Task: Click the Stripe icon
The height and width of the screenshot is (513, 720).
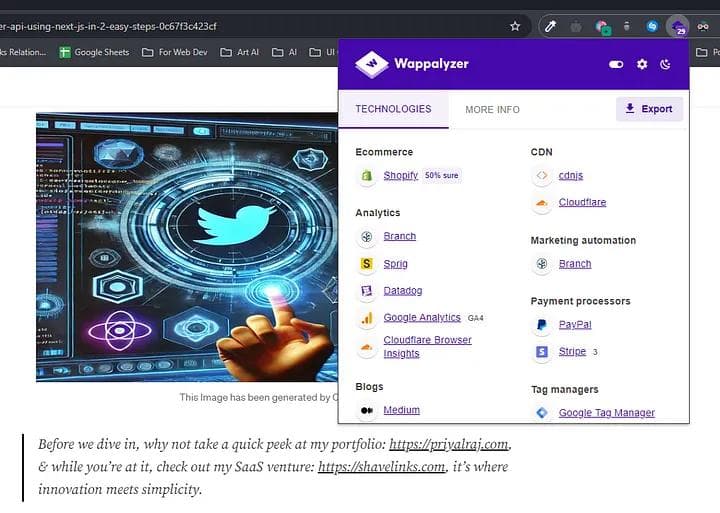Action: click(x=542, y=352)
